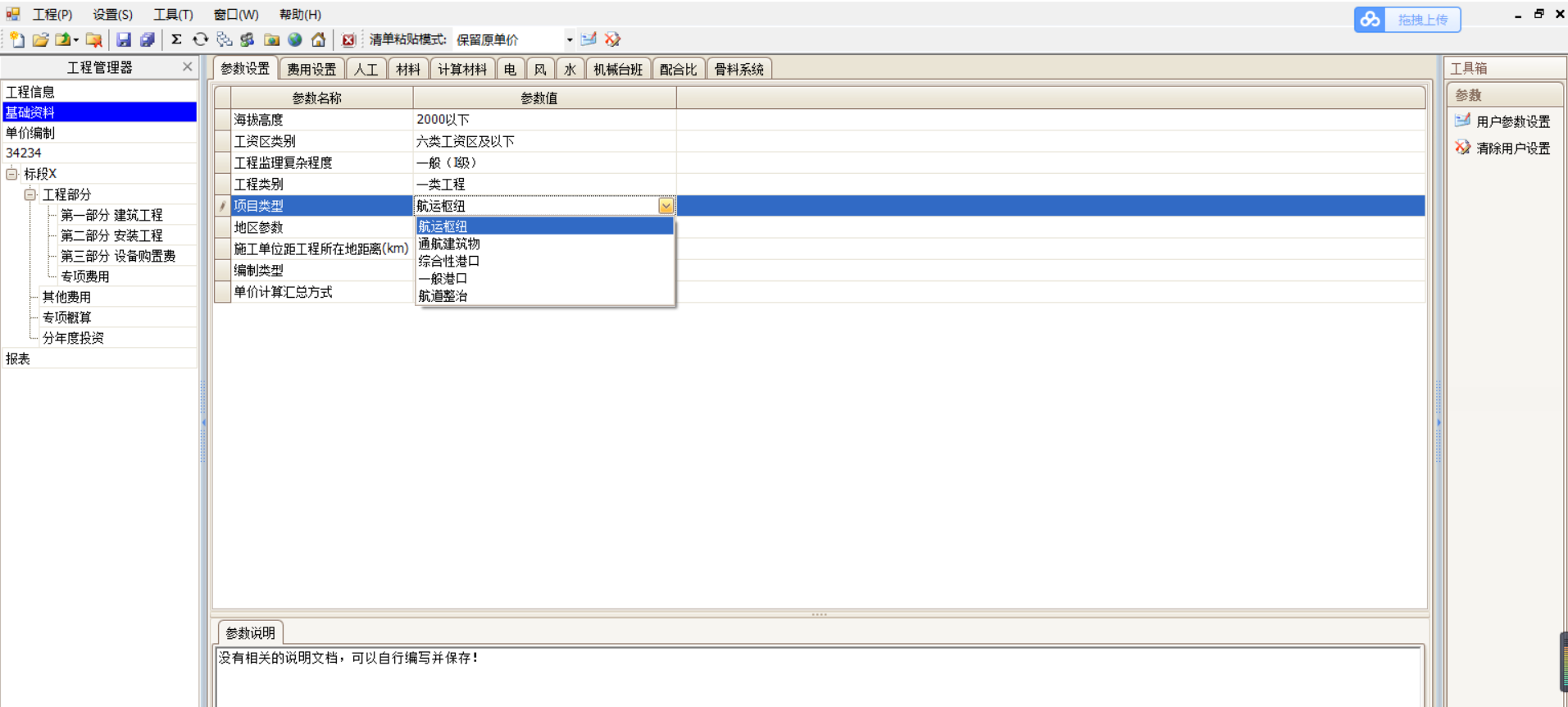Click 用户参数设置 in the toolbox
The width and height of the screenshot is (1568, 707).
click(x=1512, y=121)
